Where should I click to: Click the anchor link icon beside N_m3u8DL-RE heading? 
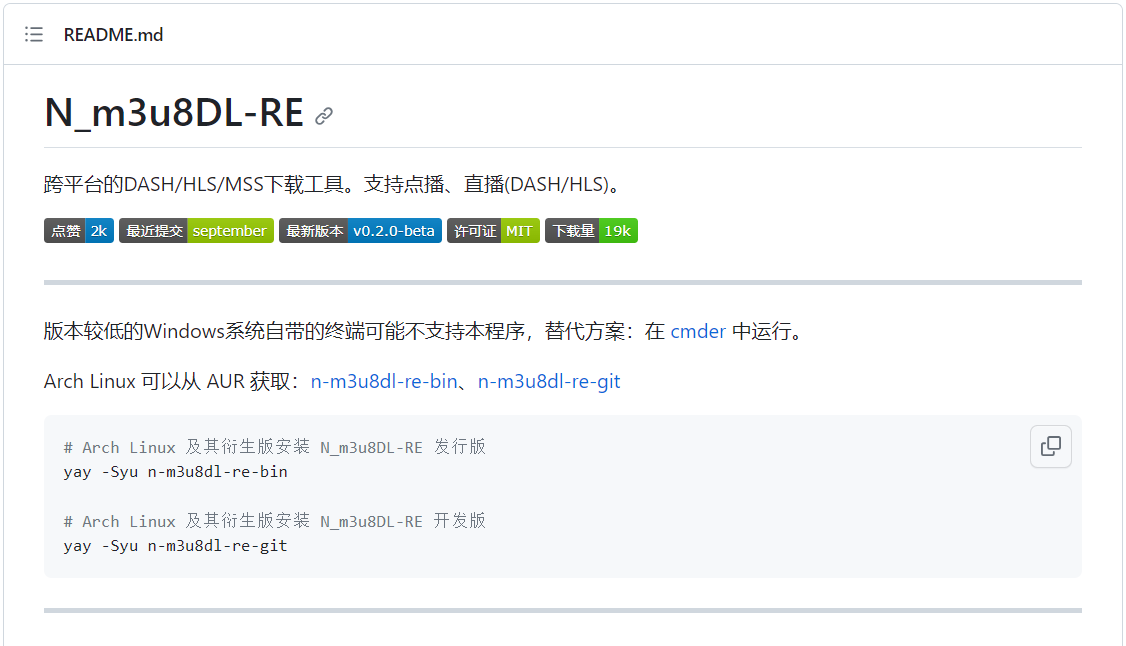[x=324, y=116]
